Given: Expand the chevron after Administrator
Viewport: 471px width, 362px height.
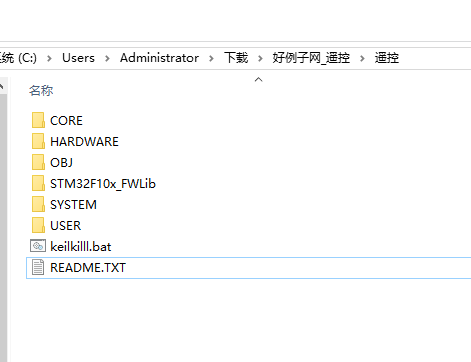Looking at the screenshot, I should (211, 58).
